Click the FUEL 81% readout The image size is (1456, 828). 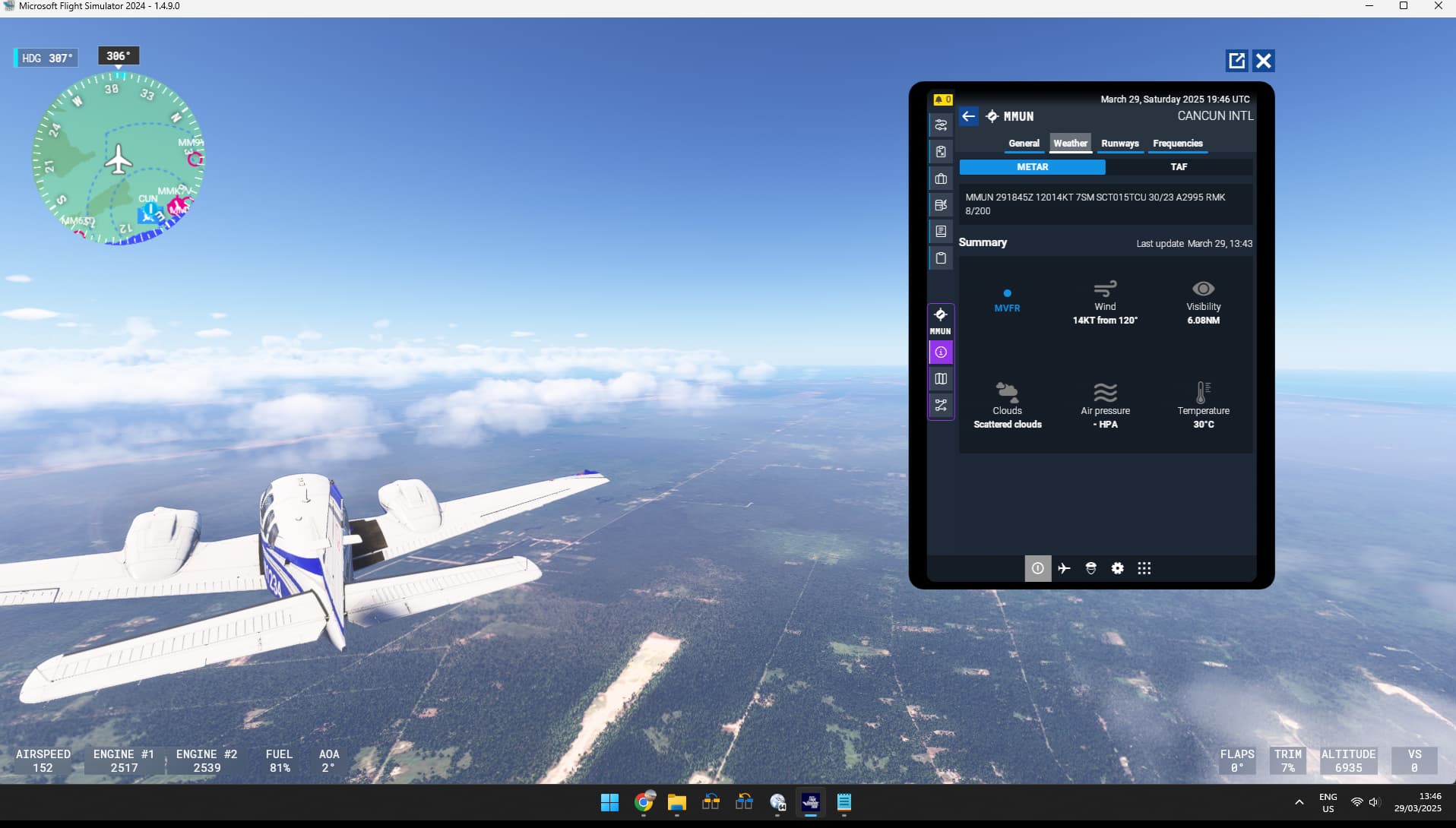(x=279, y=761)
